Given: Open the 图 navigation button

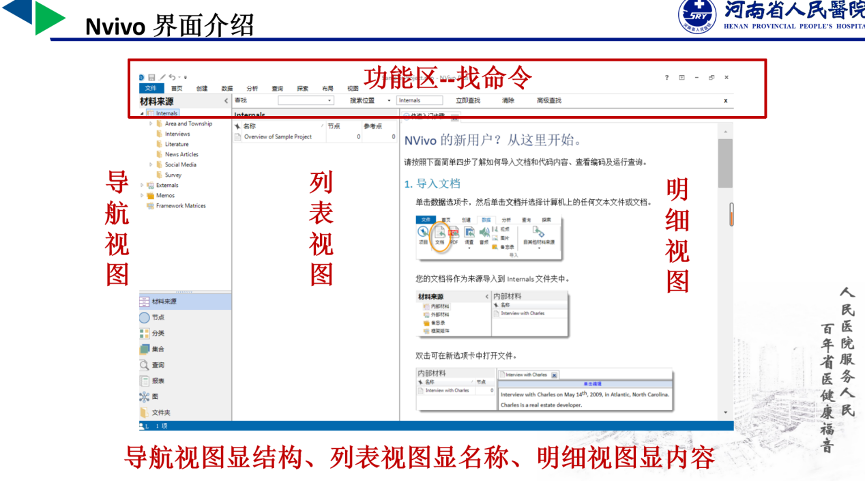Looking at the screenshot, I should coord(184,397).
